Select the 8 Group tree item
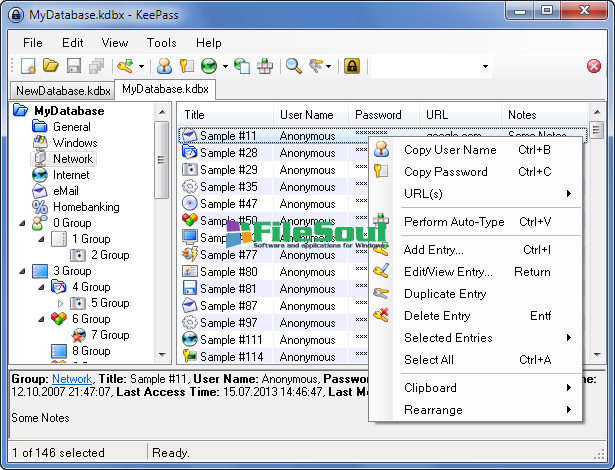 pyautogui.click(x=91, y=351)
